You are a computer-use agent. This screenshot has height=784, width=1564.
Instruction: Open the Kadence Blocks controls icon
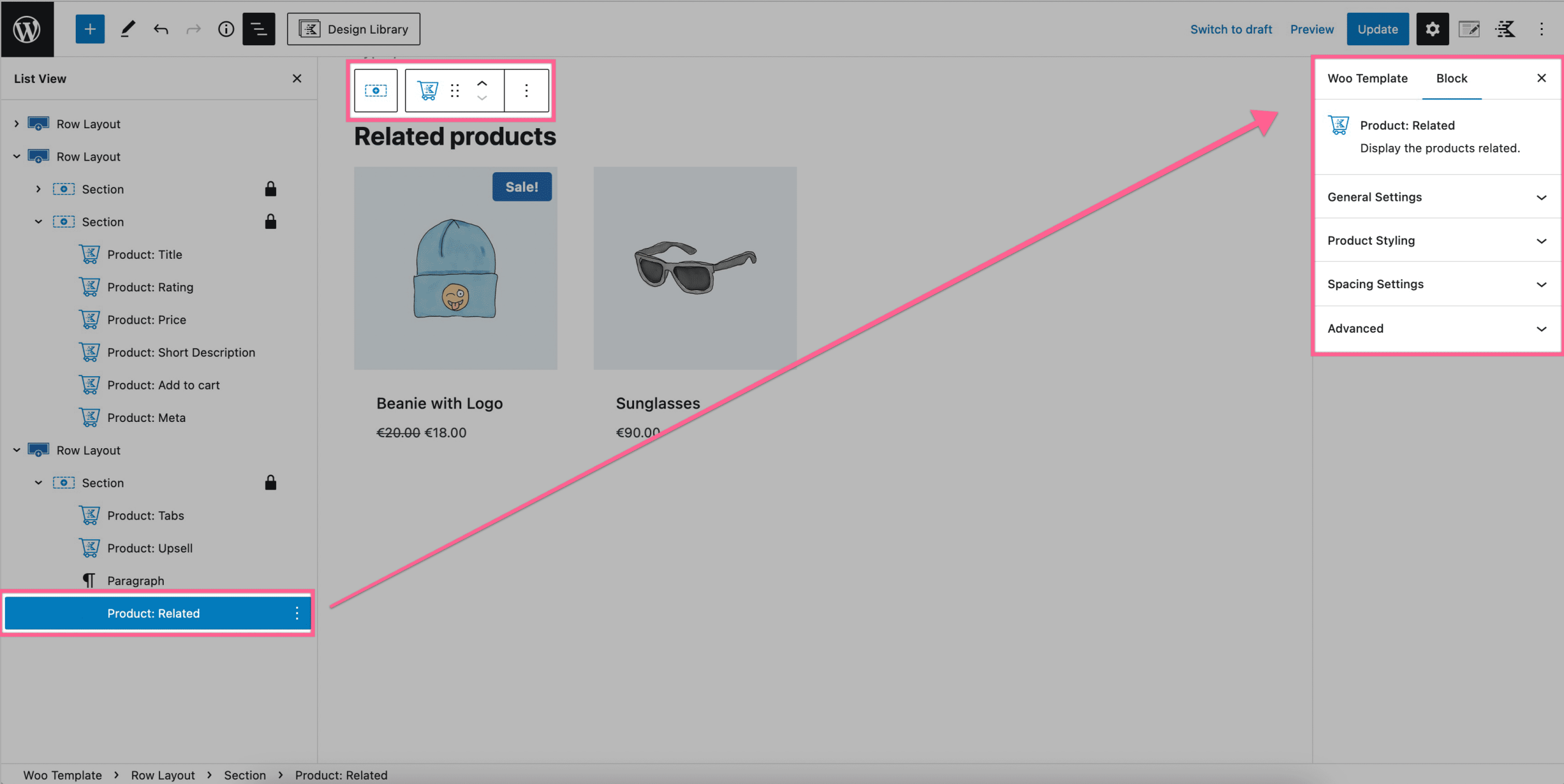coord(1505,29)
